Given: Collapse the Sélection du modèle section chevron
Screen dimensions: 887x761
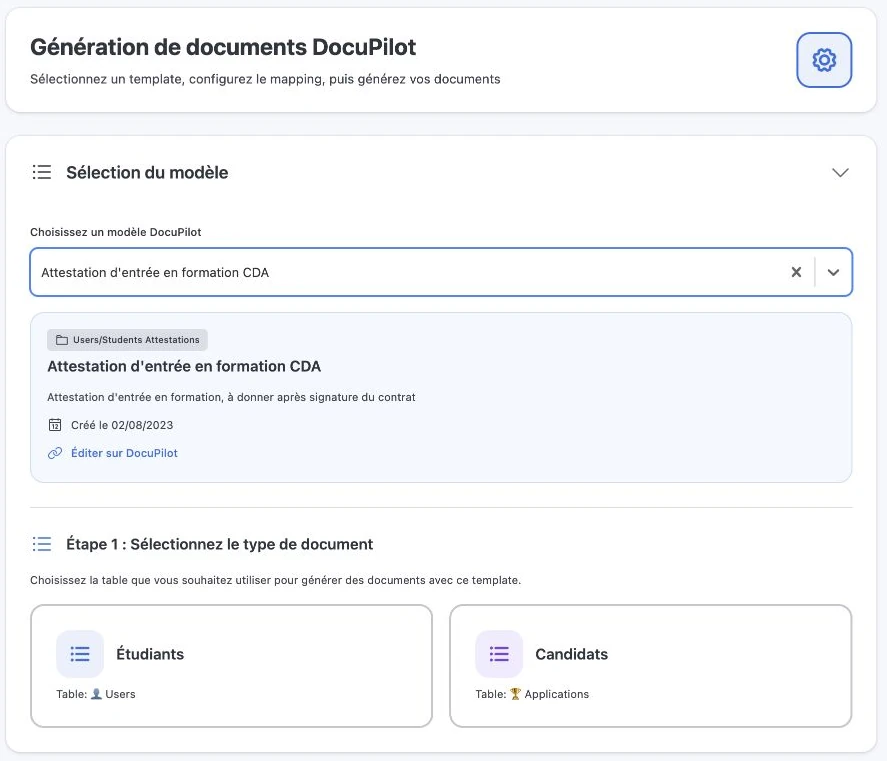Looking at the screenshot, I should coord(840,173).
